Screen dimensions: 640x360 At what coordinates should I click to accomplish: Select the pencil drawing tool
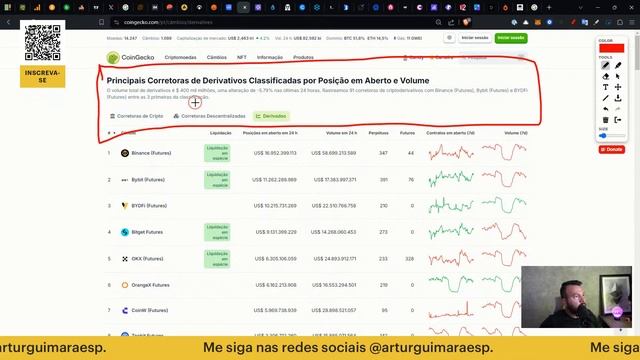605,65
